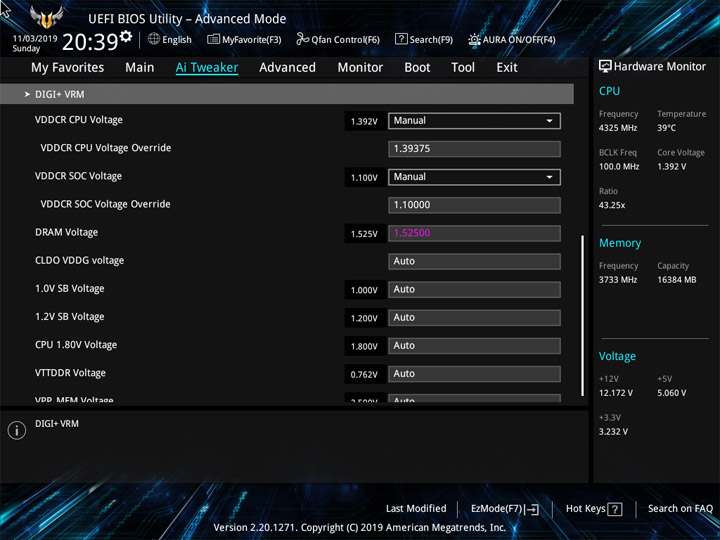This screenshot has height=540, width=720.
Task: Switch to the Boot tab
Action: pos(417,68)
